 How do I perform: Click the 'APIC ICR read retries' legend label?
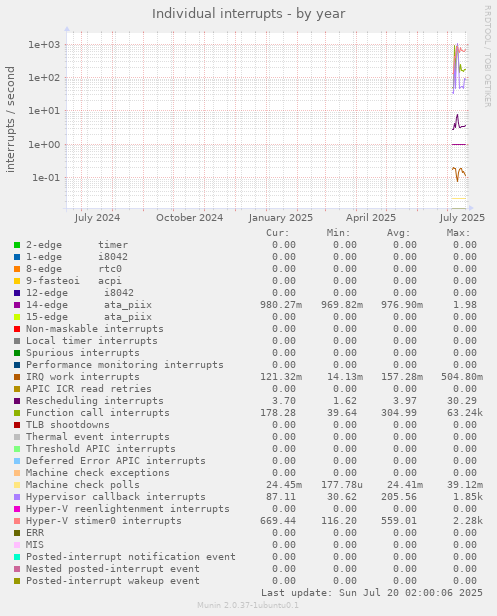pos(89,389)
